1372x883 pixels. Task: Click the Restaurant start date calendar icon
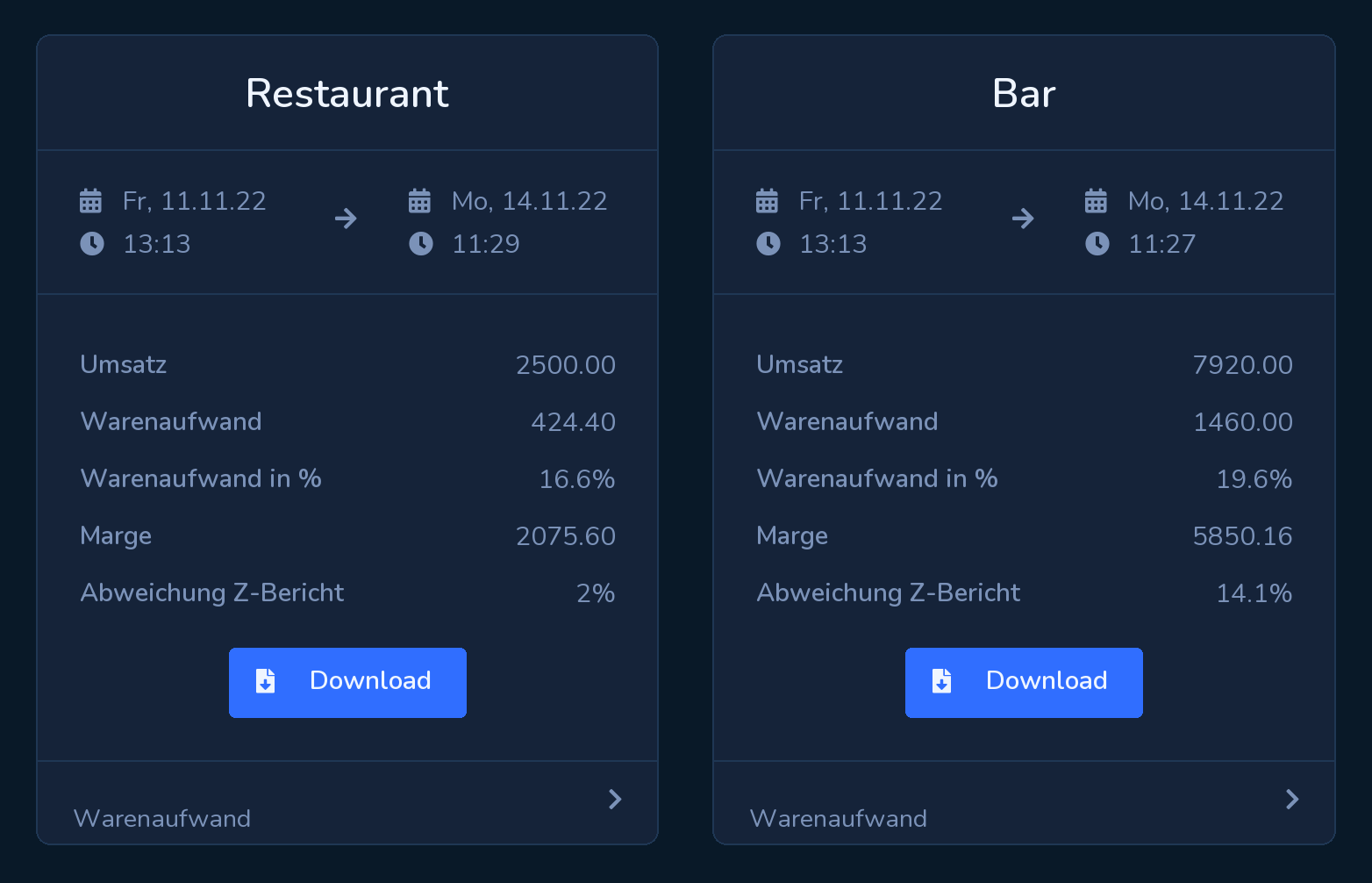tap(90, 201)
